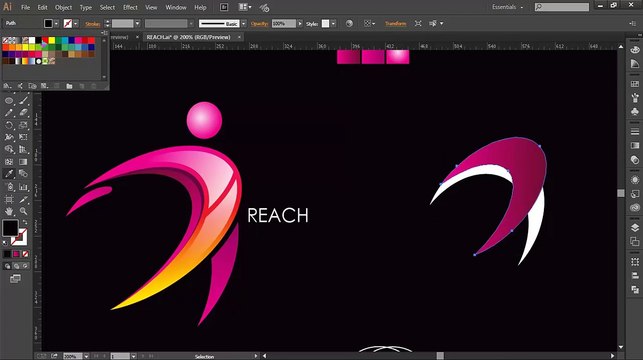Select the Rotate tool
643x360 pixels.
tap(9, 125)
